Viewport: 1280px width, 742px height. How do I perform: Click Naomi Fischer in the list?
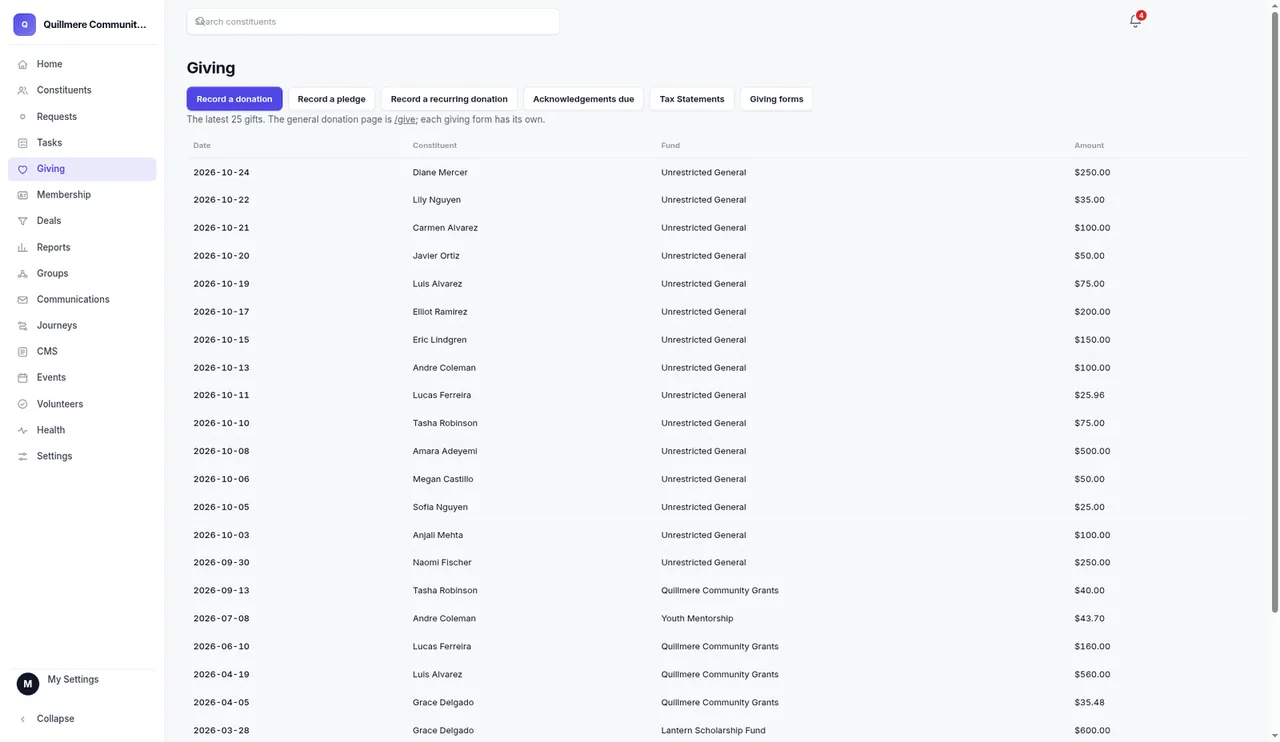tap(442, 562)
